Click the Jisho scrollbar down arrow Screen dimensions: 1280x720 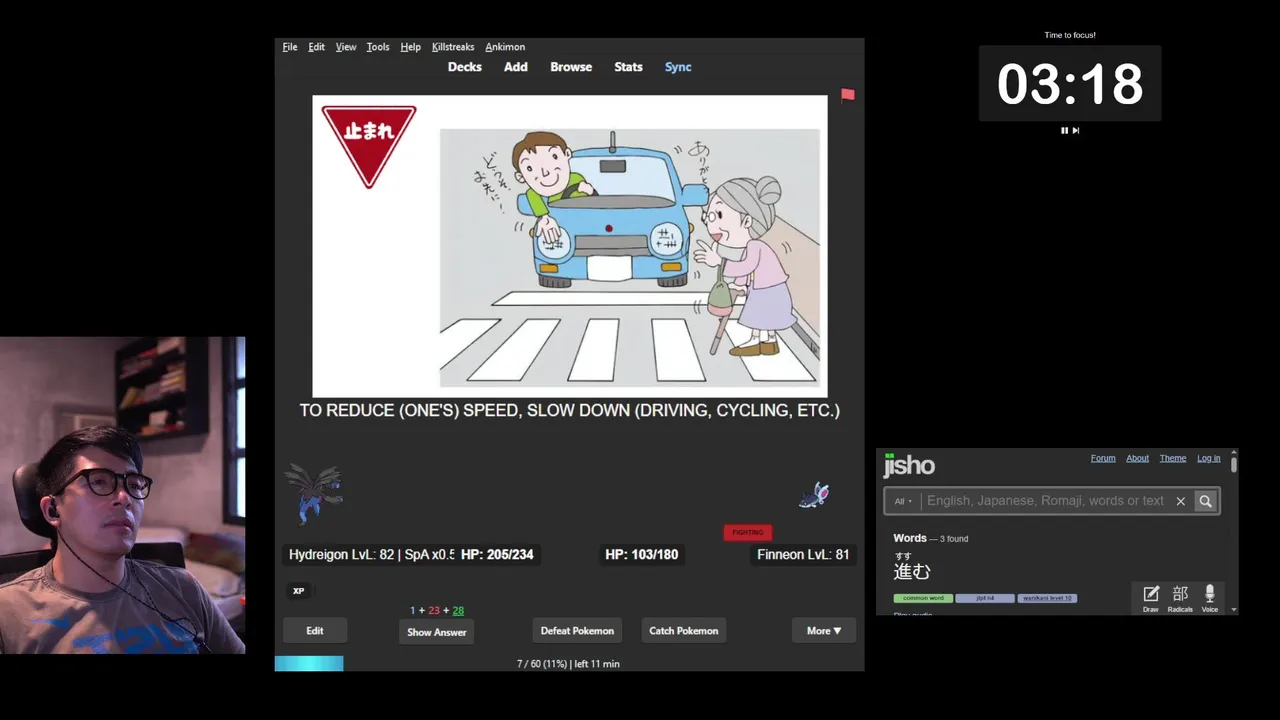click(1234, 609)
